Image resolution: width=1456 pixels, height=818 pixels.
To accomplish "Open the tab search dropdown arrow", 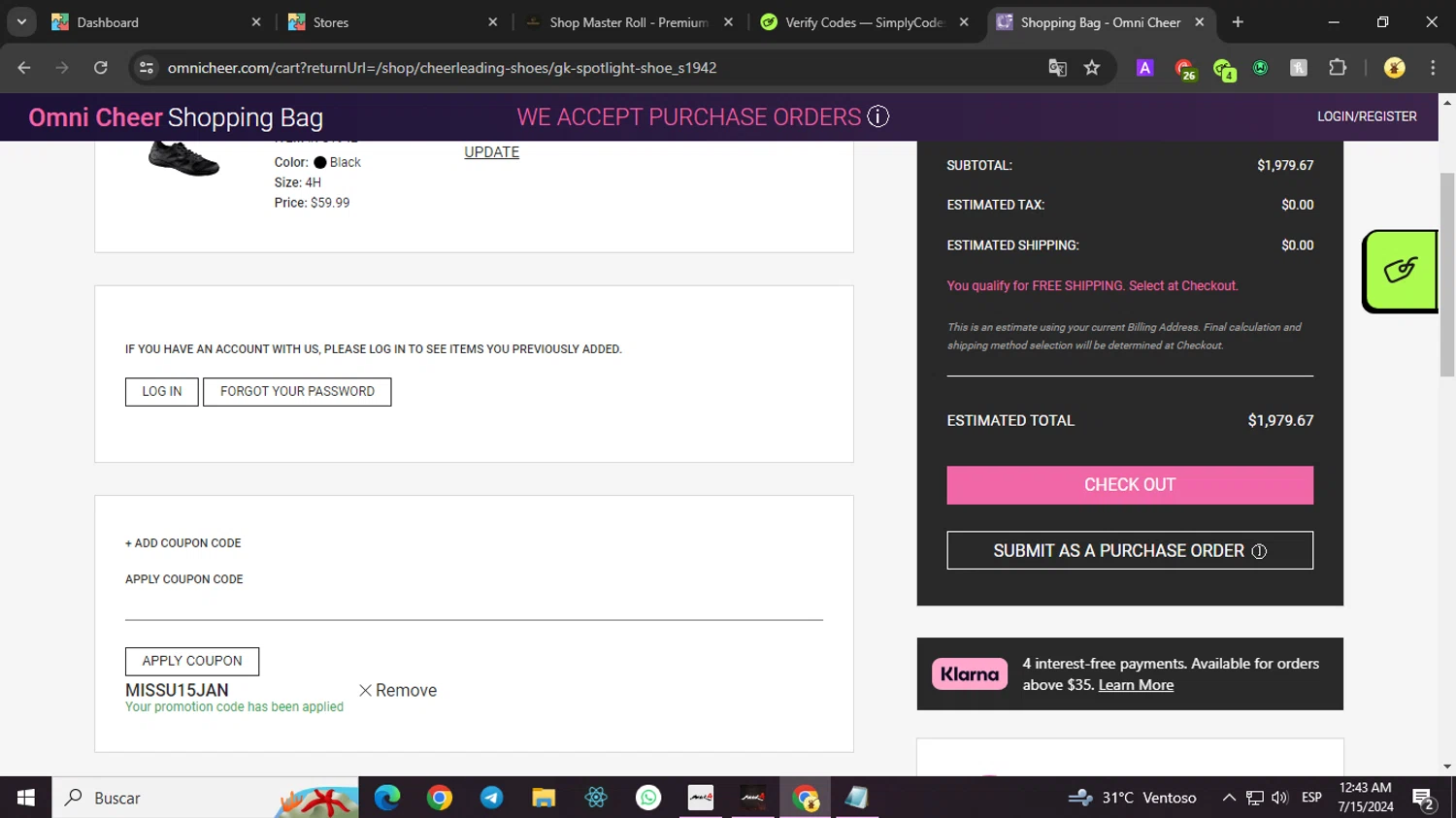I will click(x=21, y=21).
